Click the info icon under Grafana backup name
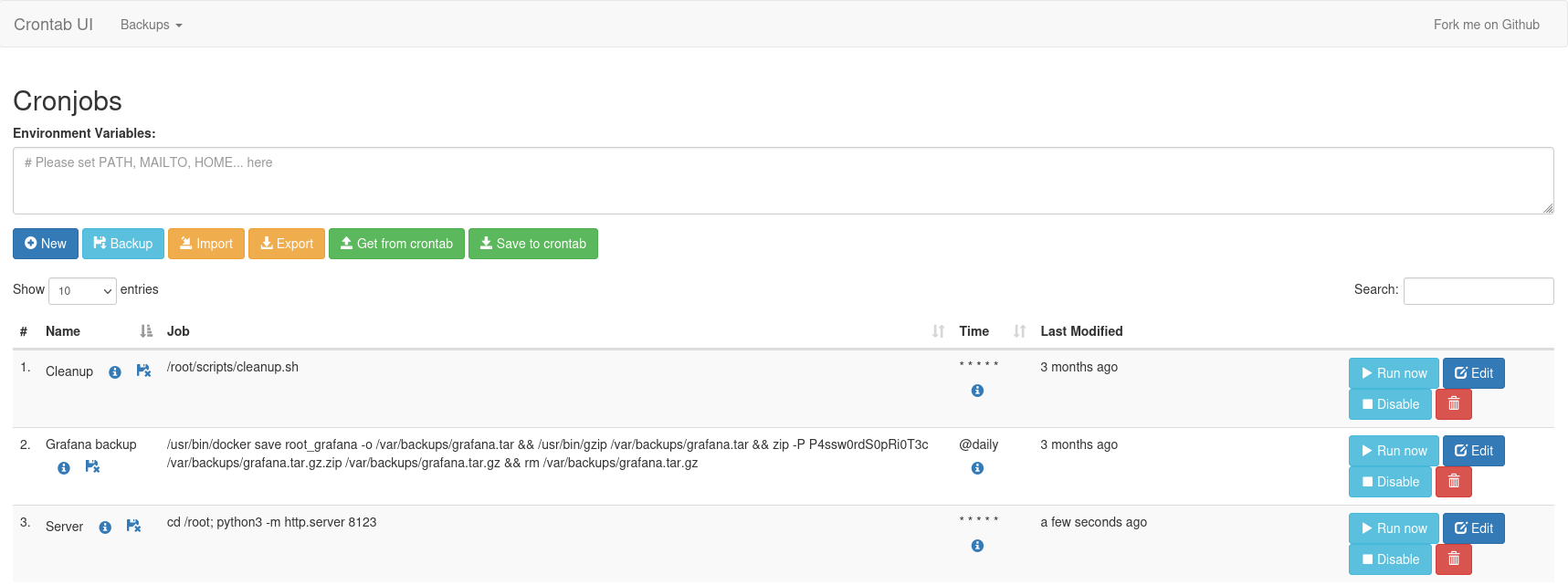The height and width of the screenshot is (585, 1568). [64, 468]
